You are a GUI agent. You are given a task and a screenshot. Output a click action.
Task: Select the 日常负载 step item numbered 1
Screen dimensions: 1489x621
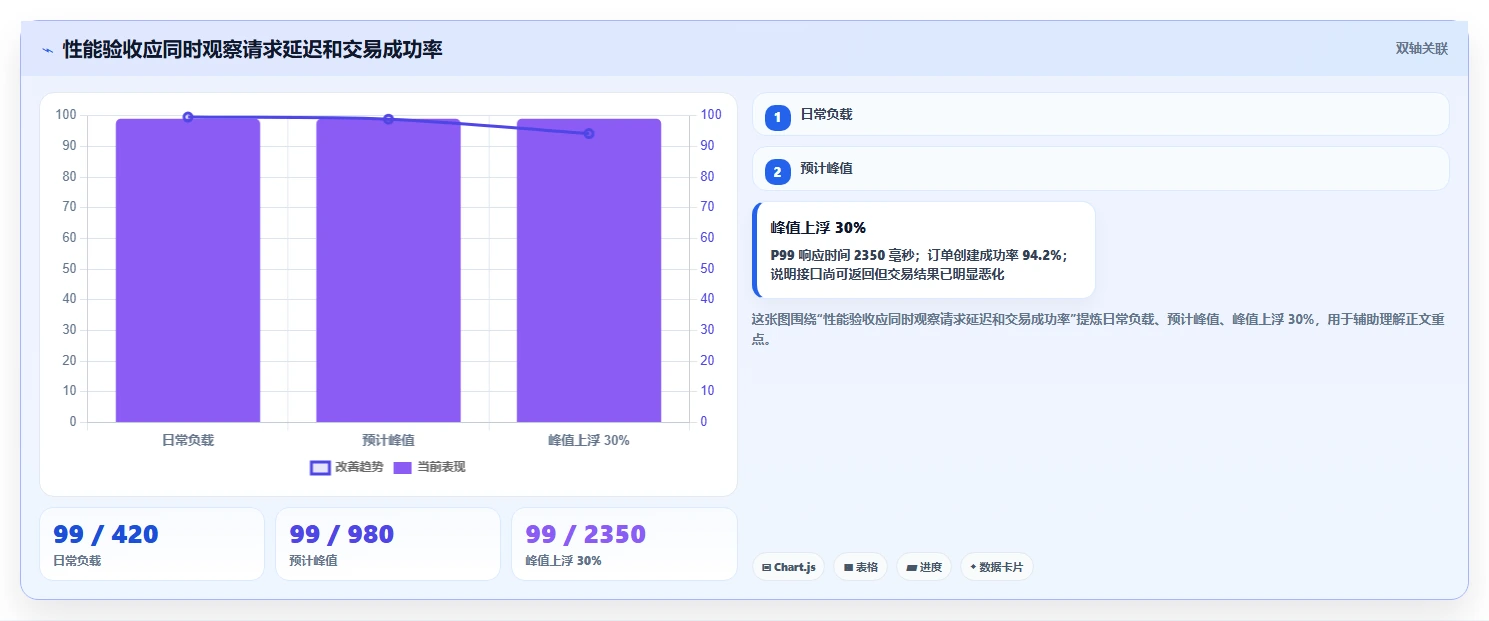tap(1100, 114)
